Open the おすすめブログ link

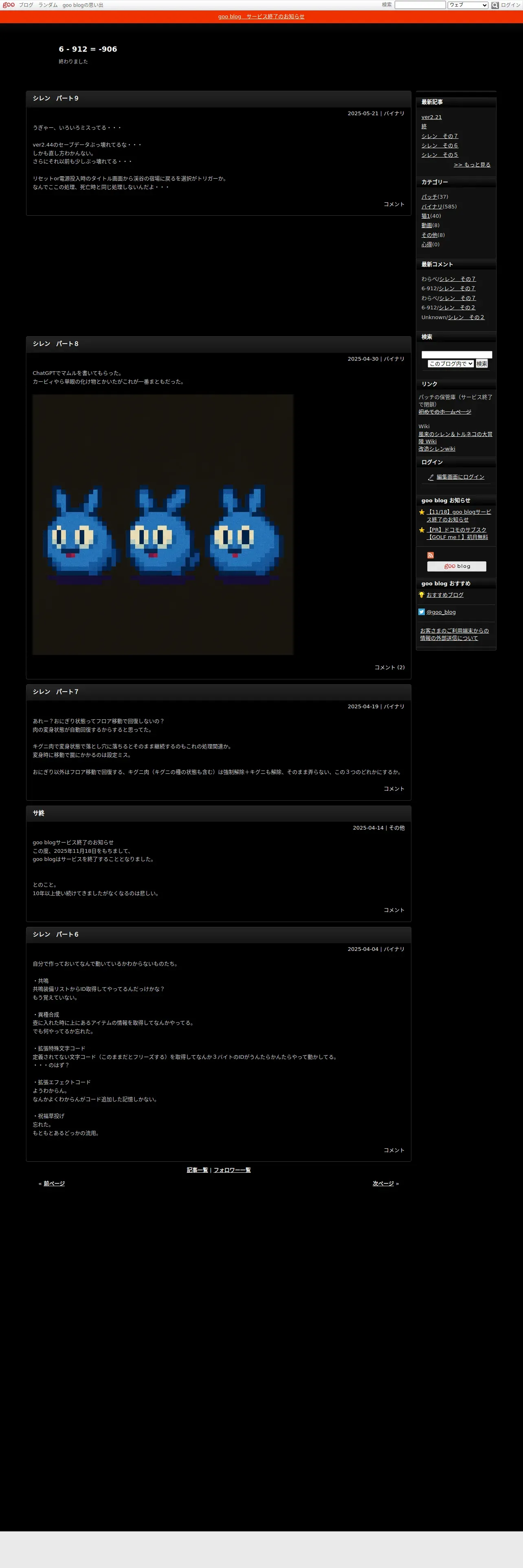444,595
